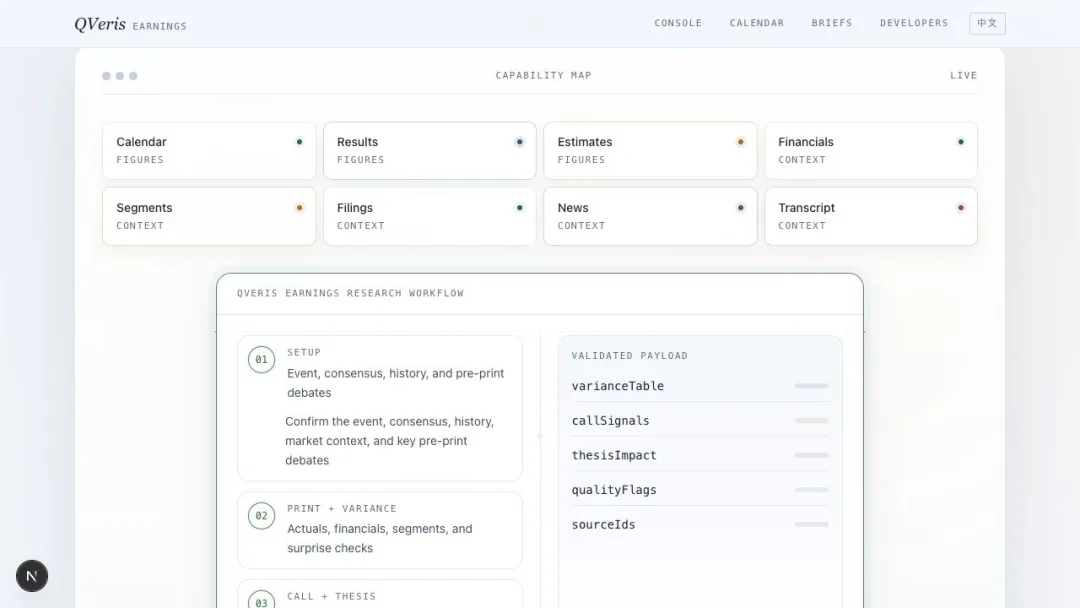This screenshot has width=1080, height=608.
Task: Click the sourceIds payload row
Action: pos(700,524)
